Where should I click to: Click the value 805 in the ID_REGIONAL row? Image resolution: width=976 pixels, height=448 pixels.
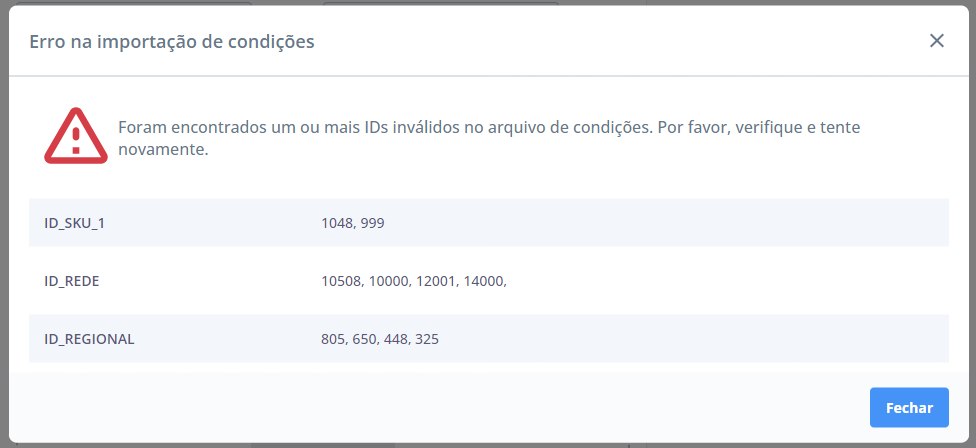tap(333, 339)
